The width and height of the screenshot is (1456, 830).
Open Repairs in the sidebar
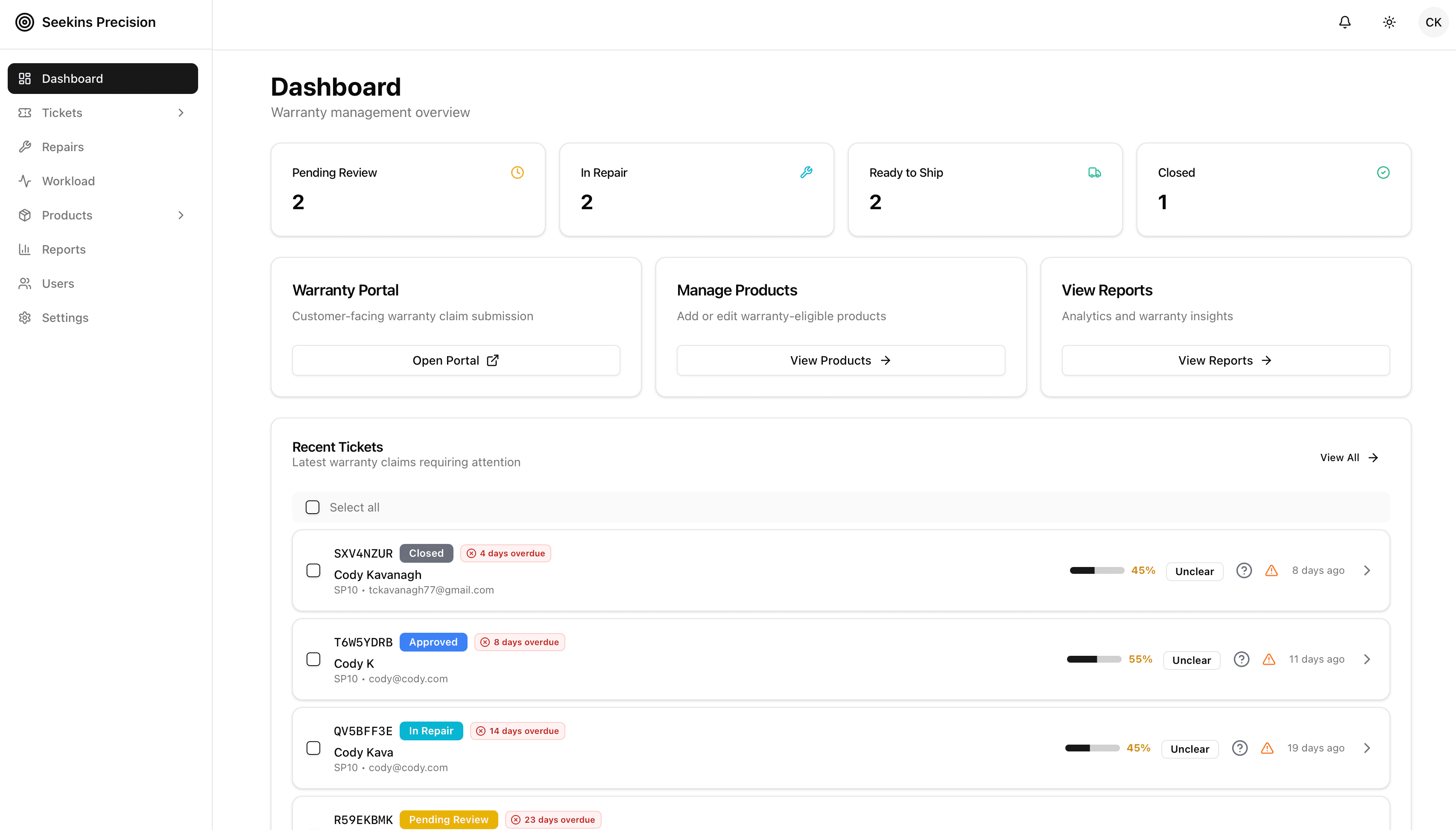pos(102,147)
